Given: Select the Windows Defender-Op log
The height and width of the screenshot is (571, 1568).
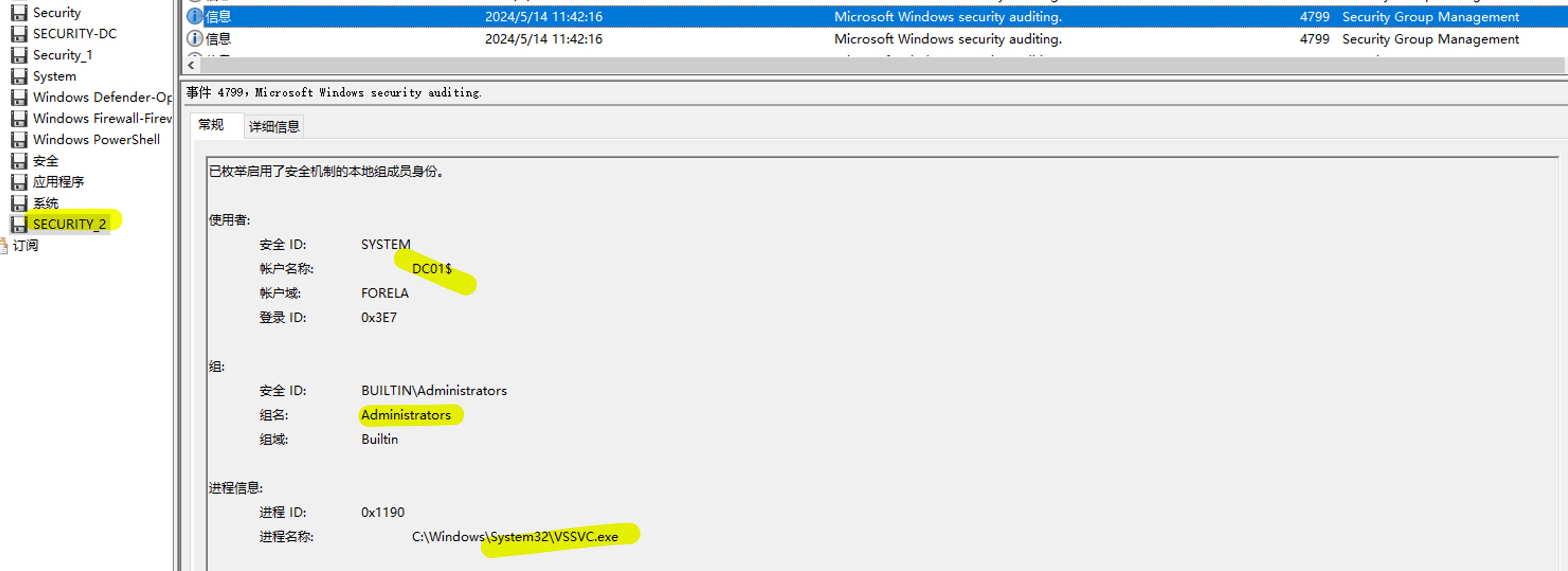Looking at the screenshot, I should 102,97.
